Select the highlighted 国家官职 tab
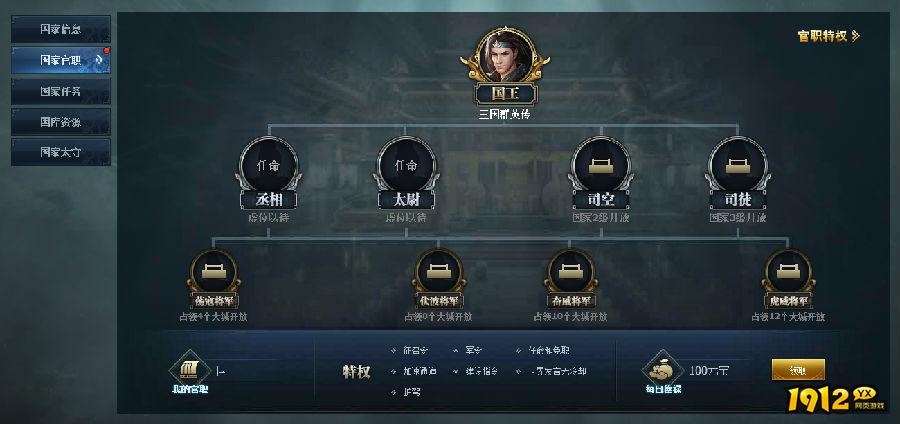 pyautogui.click(x=61, y=60)
